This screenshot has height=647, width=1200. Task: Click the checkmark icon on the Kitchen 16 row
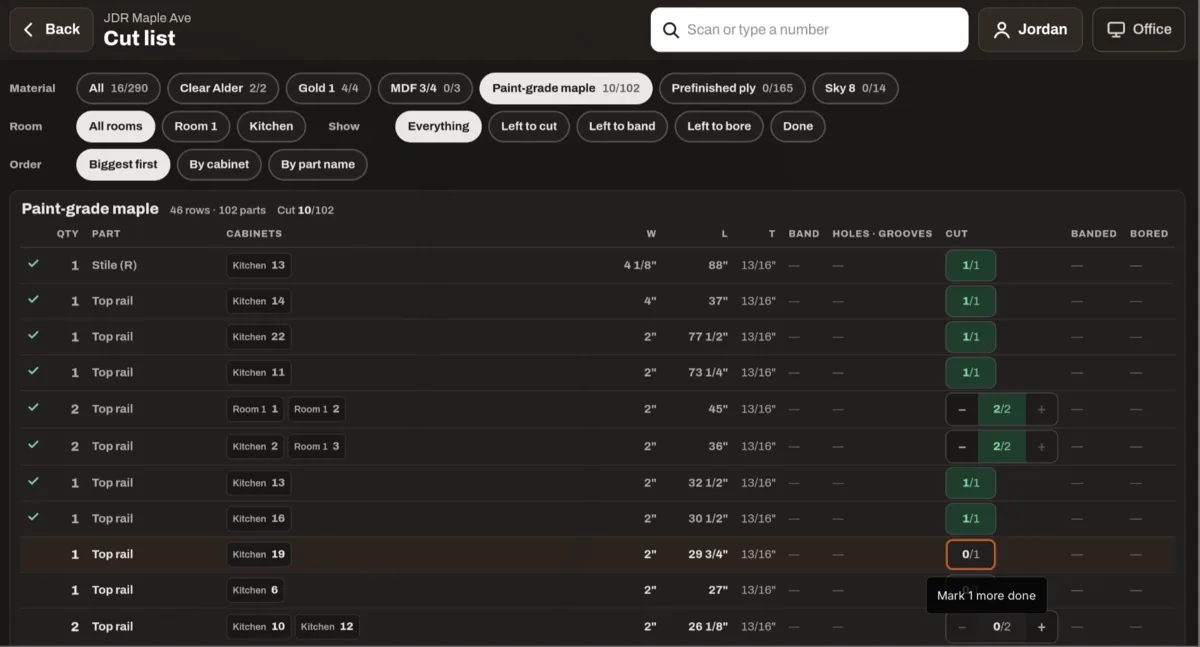coord(34,517)
